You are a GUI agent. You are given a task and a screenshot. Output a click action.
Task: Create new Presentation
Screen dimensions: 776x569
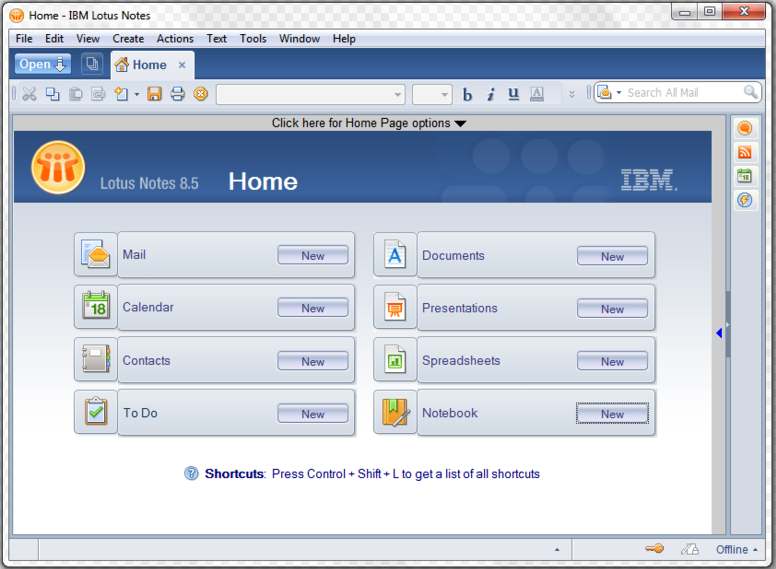pos(612,309)
